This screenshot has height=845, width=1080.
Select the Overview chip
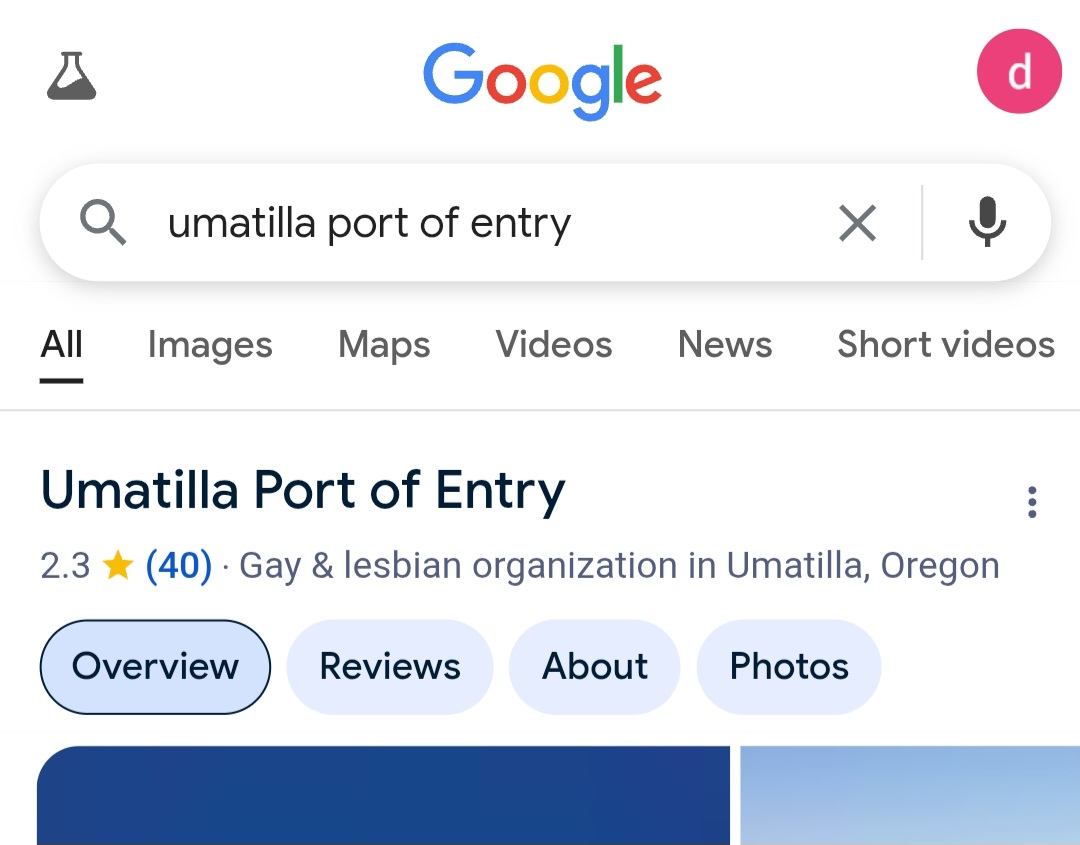155,667
